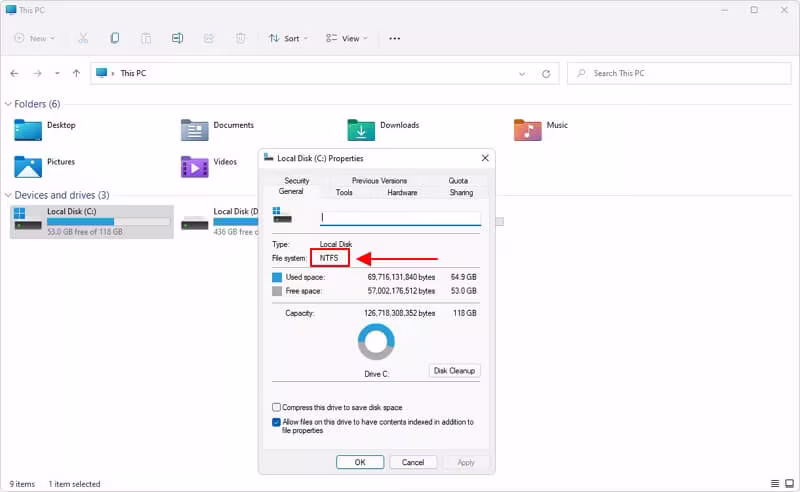Image resolution: width=800 pixels, height=492 pixels.
Task: Open the Pictures folder icon
Action: pyautogui.click(x=28, y=166)
